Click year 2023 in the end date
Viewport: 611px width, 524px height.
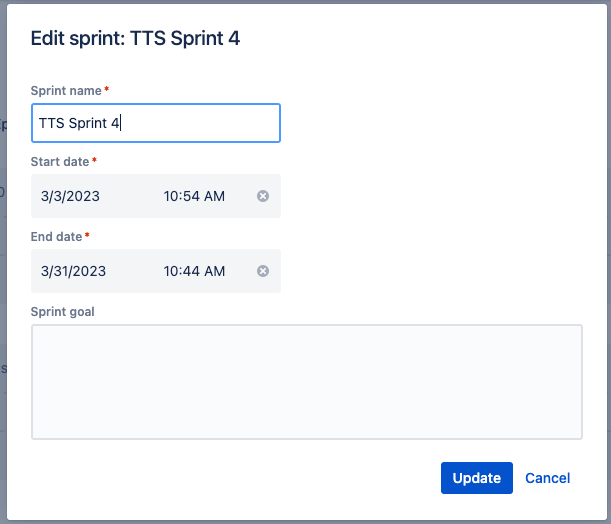90,271
